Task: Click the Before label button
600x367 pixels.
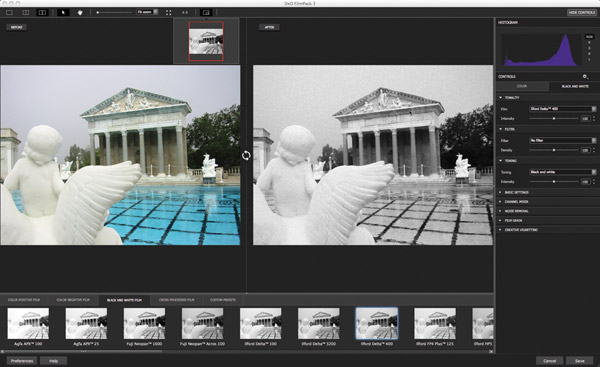Action: 16,27
